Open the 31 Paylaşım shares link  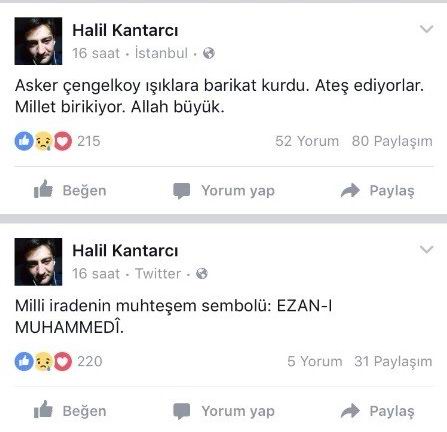[393, 361]
